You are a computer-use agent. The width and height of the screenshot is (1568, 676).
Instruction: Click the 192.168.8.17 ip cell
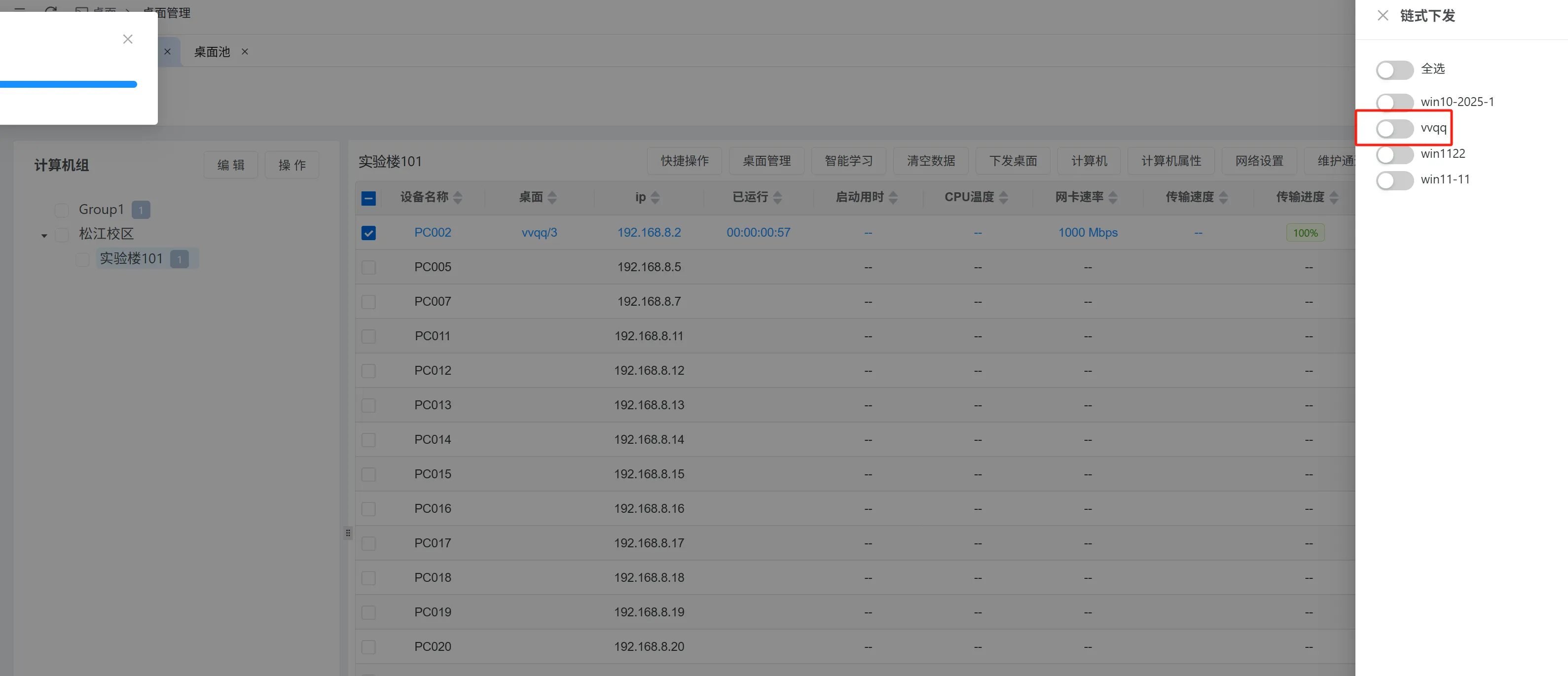649,543
